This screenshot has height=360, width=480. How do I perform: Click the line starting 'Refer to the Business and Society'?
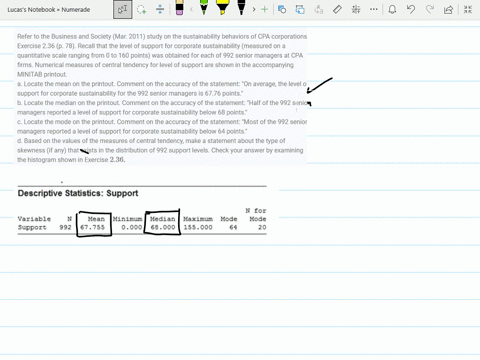coord(162,37)
